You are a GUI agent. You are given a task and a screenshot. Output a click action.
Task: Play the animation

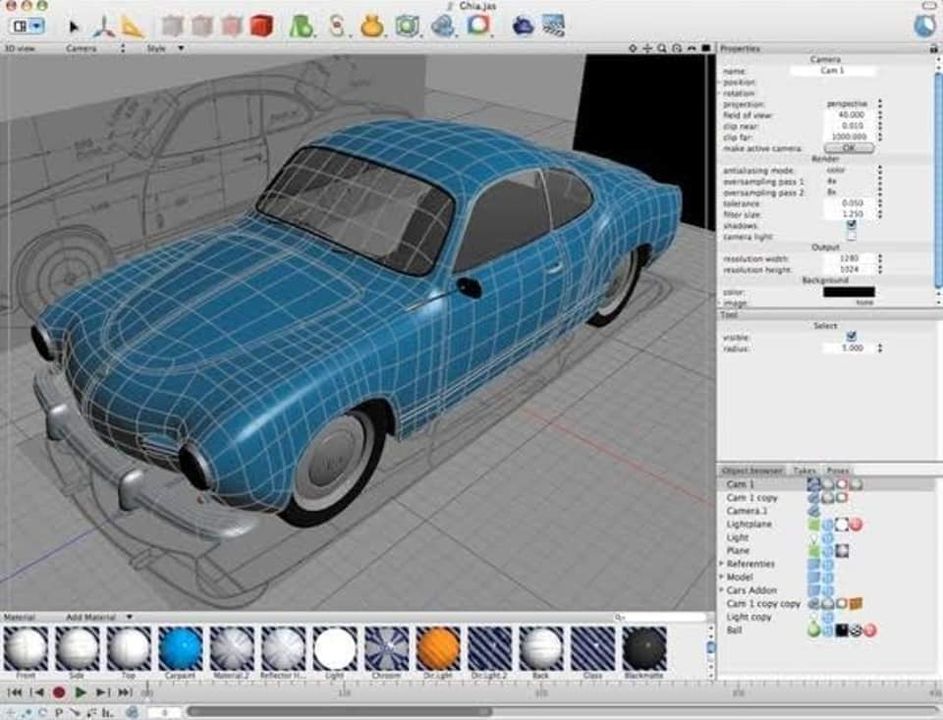click(80, 693)
